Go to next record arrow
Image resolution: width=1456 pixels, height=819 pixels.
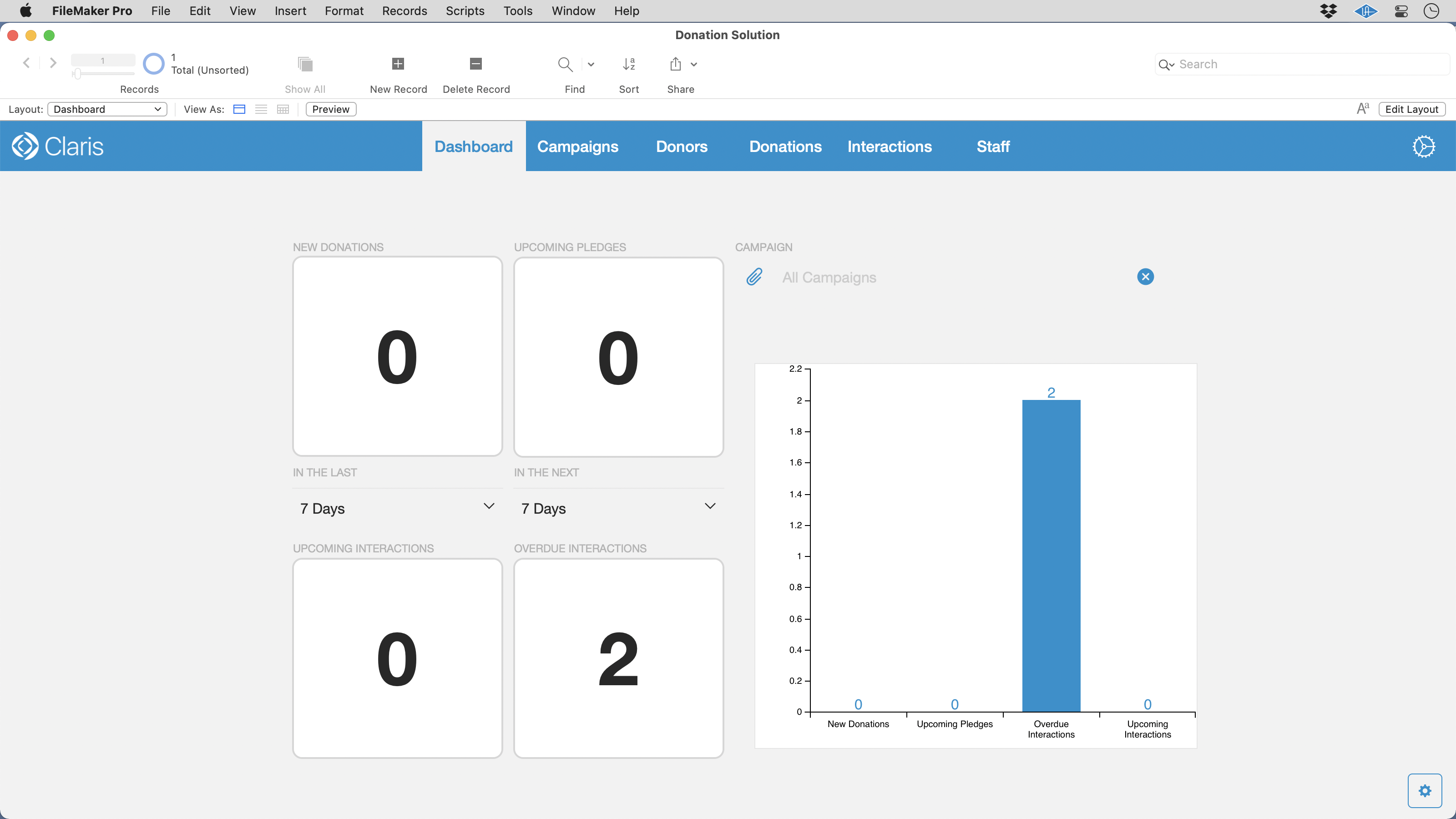tap(53, 63)
